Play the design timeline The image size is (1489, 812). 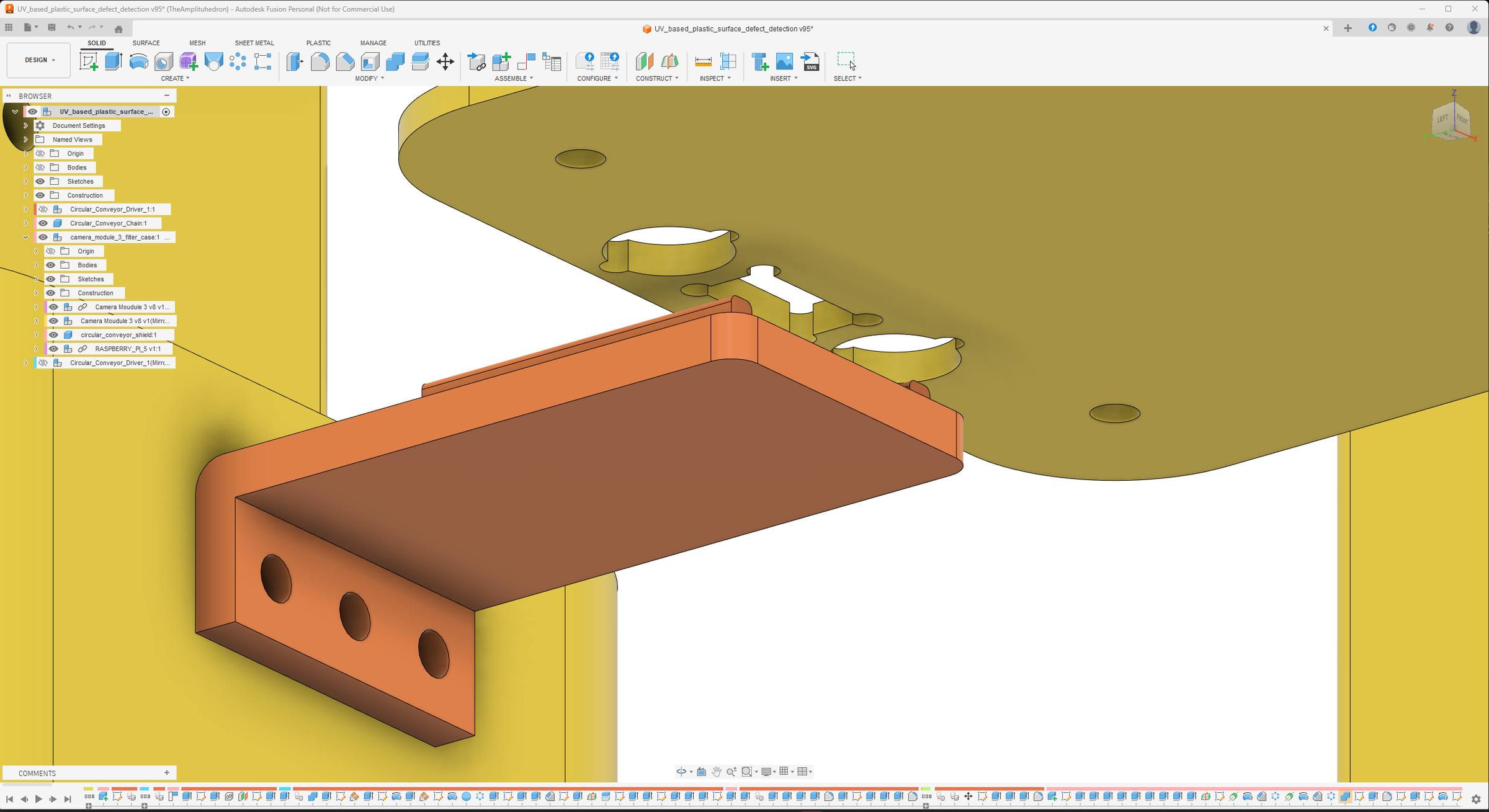coord(38,799)
